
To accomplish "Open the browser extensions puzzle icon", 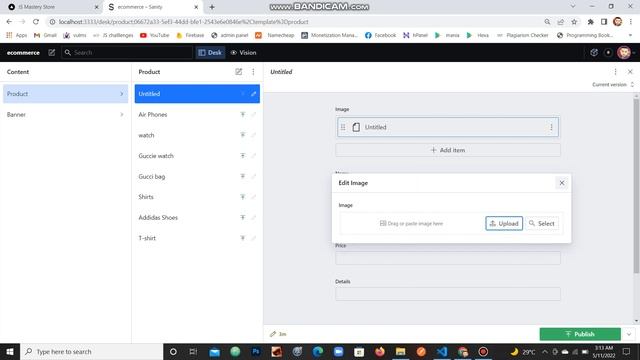I will click(x=590, y=22).
